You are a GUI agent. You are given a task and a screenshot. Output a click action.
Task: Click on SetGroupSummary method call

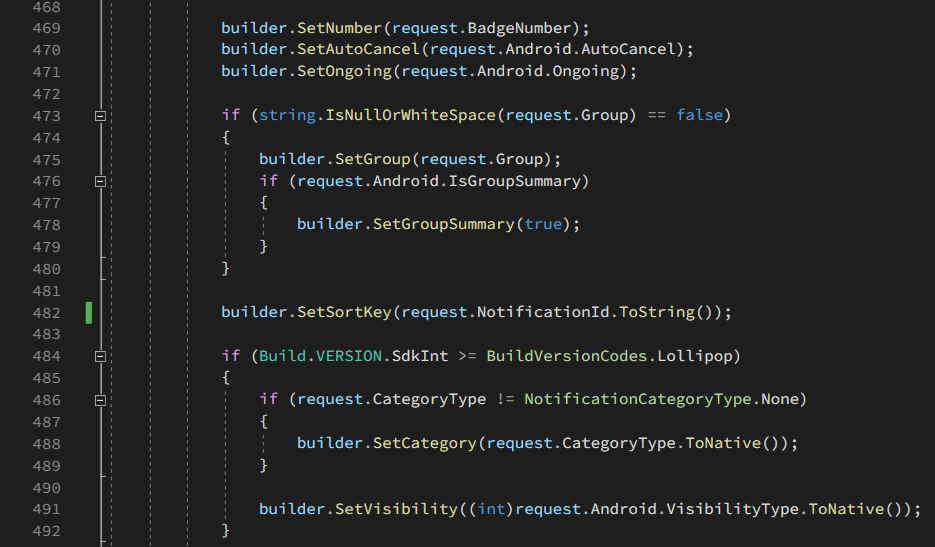(444, 224)
